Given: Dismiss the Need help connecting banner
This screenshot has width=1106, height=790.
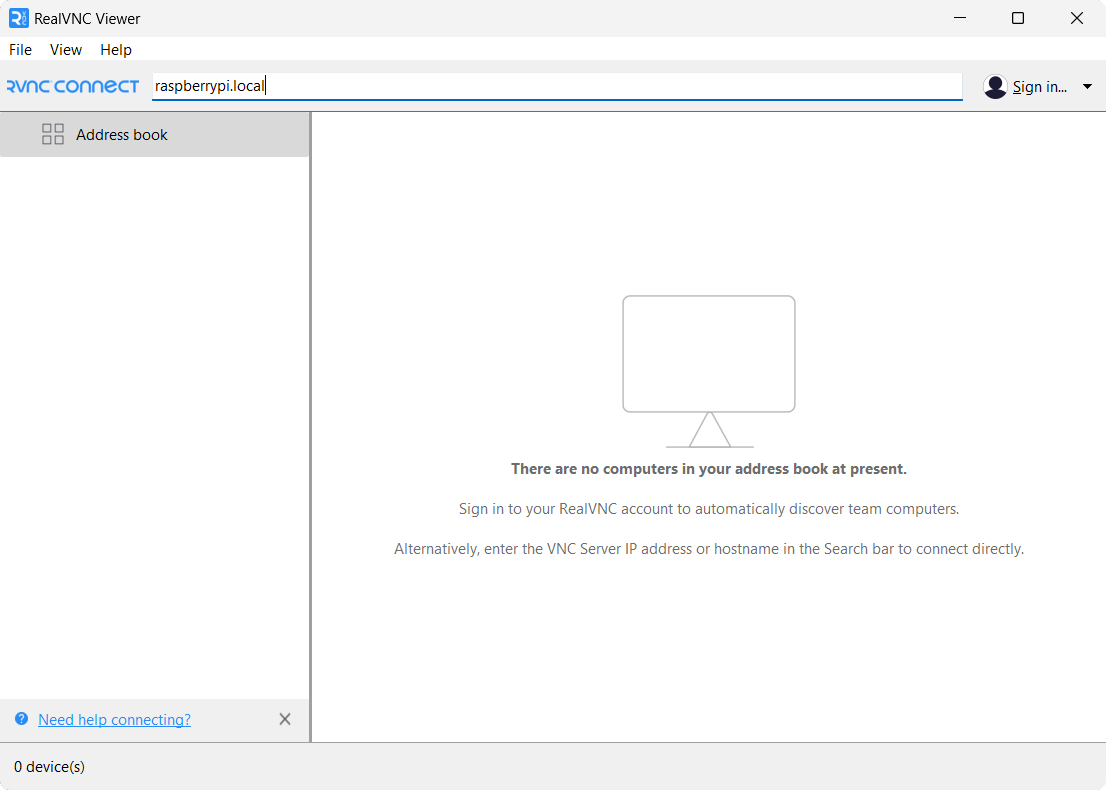Looking at the screenshot, I should click(284, 719).
